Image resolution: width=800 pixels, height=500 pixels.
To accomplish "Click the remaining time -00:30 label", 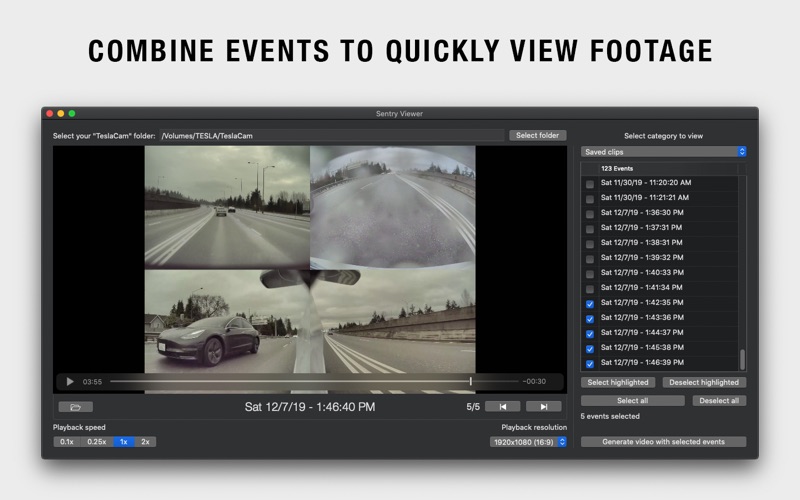I will click(x=534, y=381).
